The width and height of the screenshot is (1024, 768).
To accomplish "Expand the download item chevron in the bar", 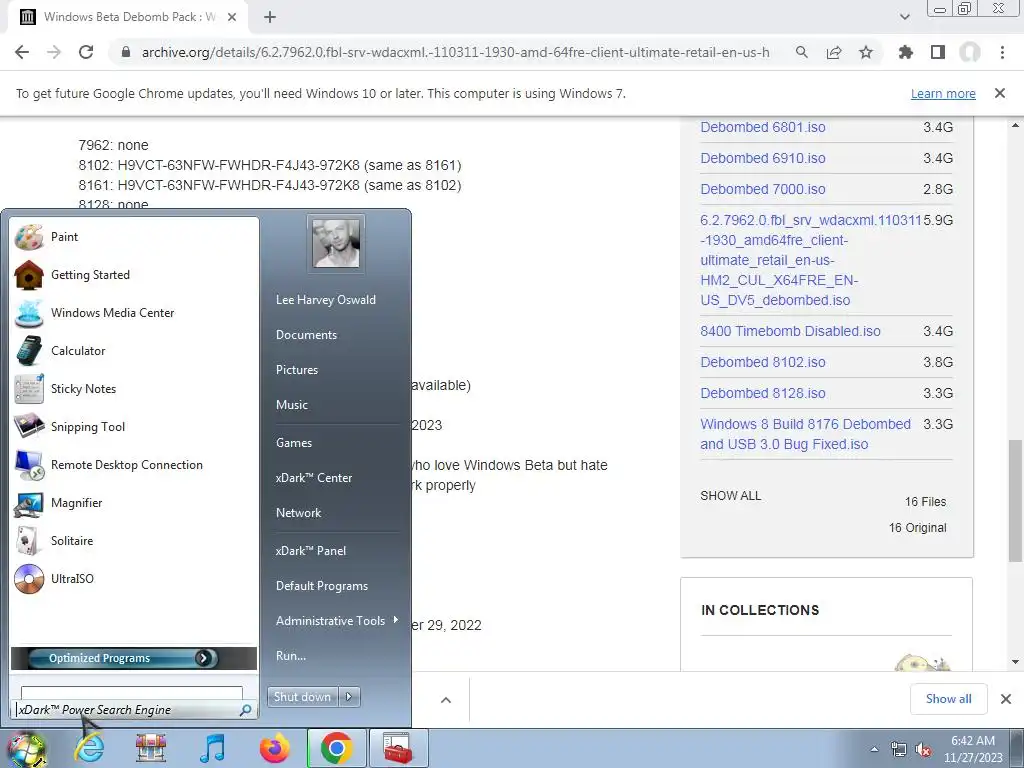I will (x=446, y=700).
